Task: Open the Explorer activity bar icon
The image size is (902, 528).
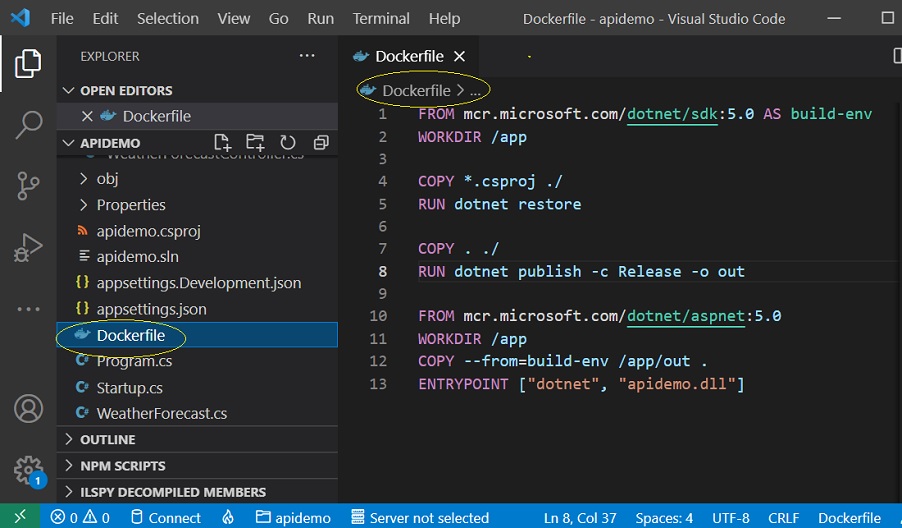Action: point(28,63)
